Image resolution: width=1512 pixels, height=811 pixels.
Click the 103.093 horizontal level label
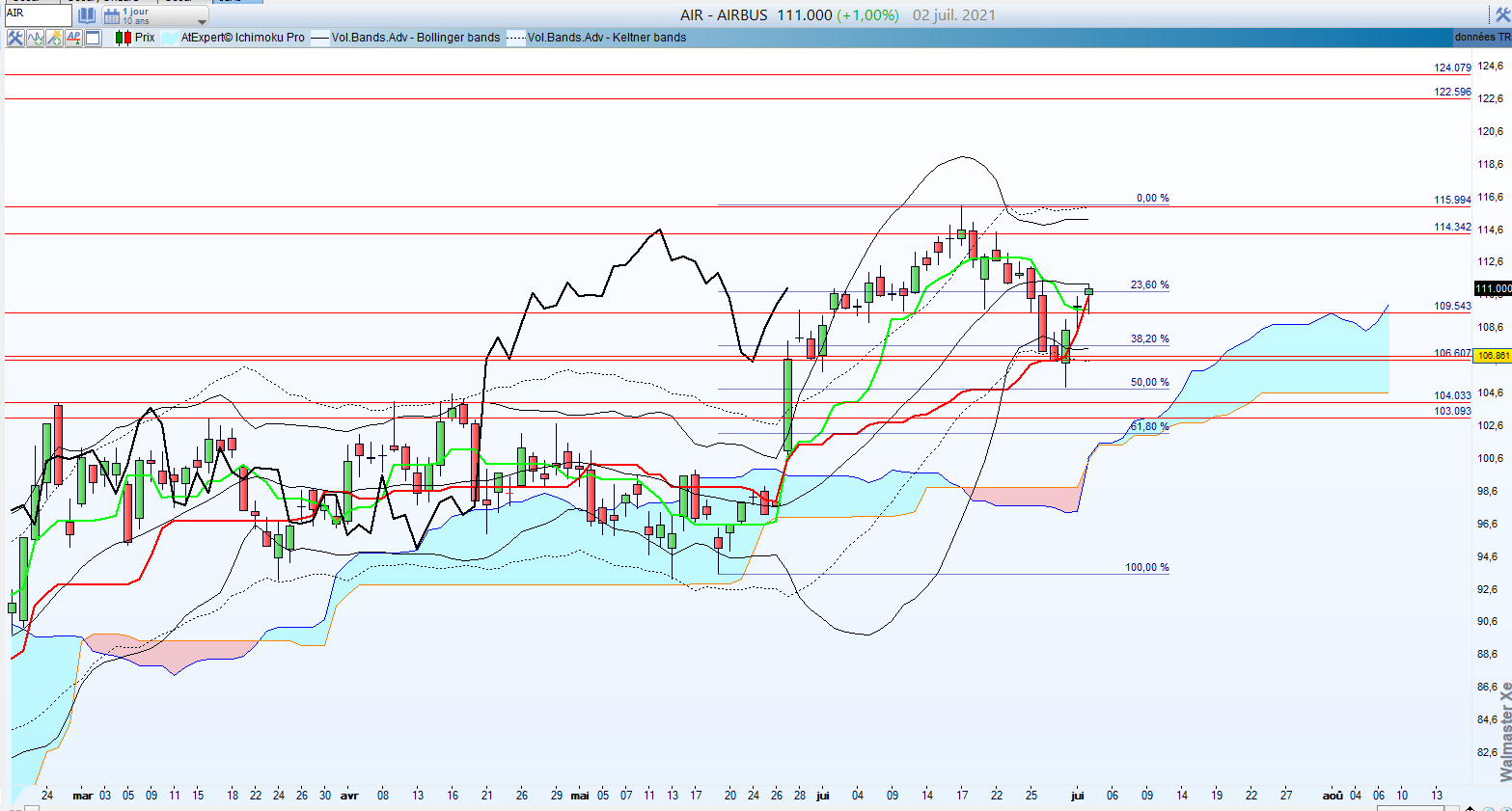(1452, 411)
